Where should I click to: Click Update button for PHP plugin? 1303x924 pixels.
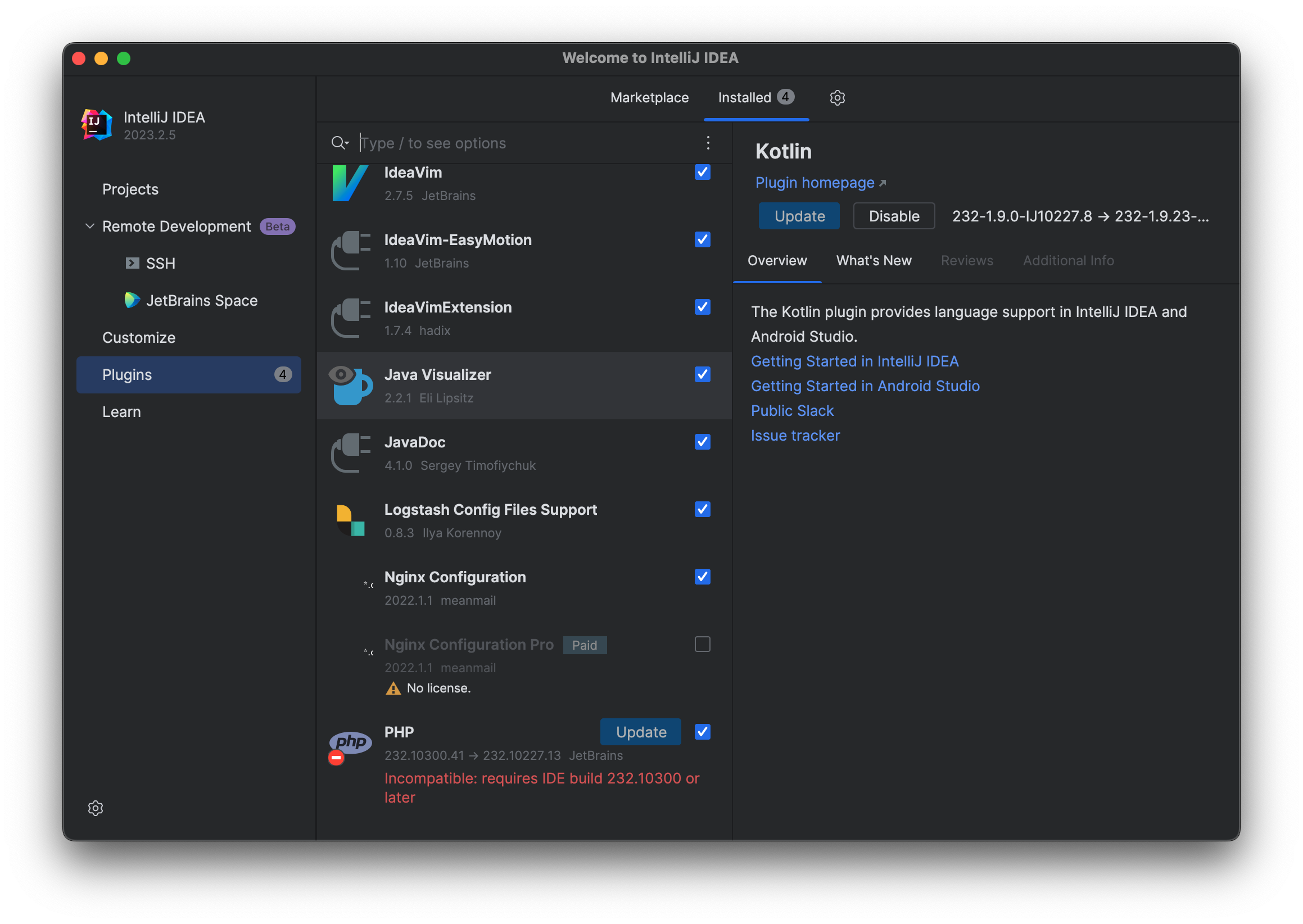pyautogui.click(x=641, y=732)
